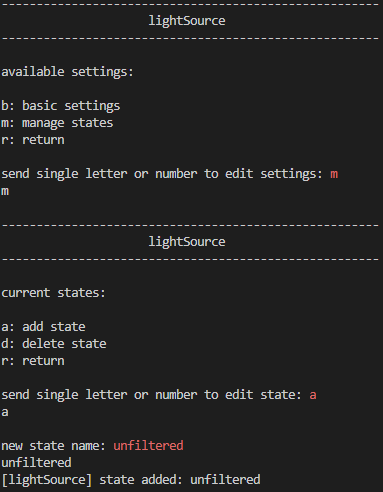Select the 'available settings:' line
This screenshot has height=492, width=383.
pyautogui.click(x=67, y=72)
